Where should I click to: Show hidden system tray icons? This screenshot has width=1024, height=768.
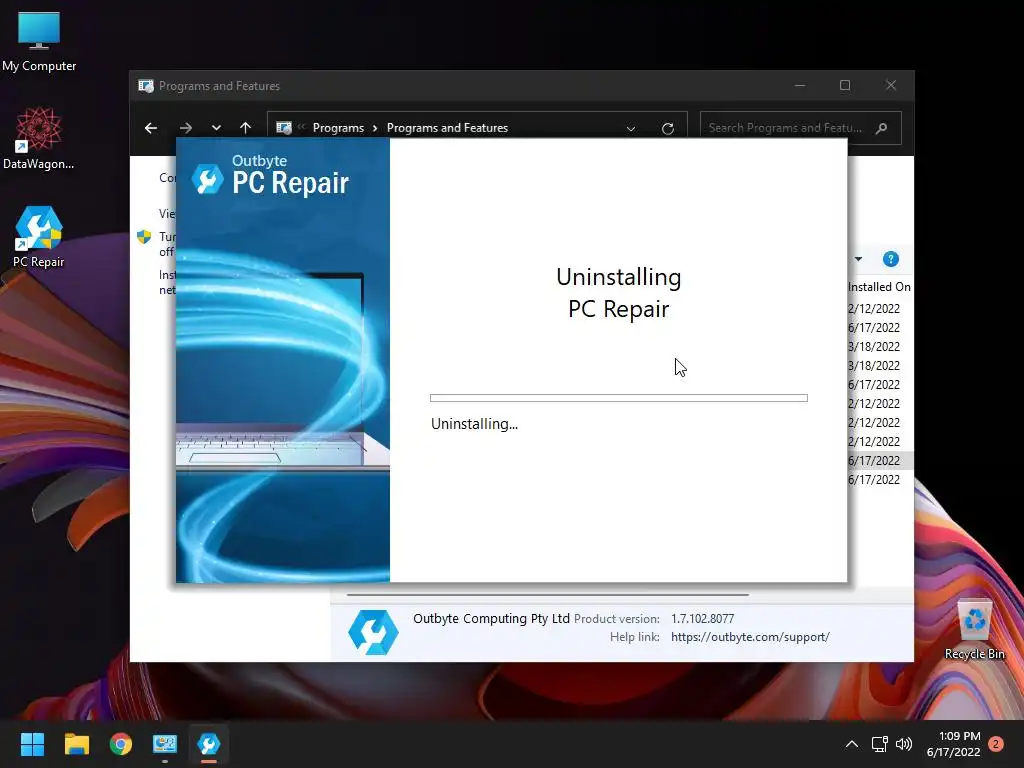(x=852, y=744)
